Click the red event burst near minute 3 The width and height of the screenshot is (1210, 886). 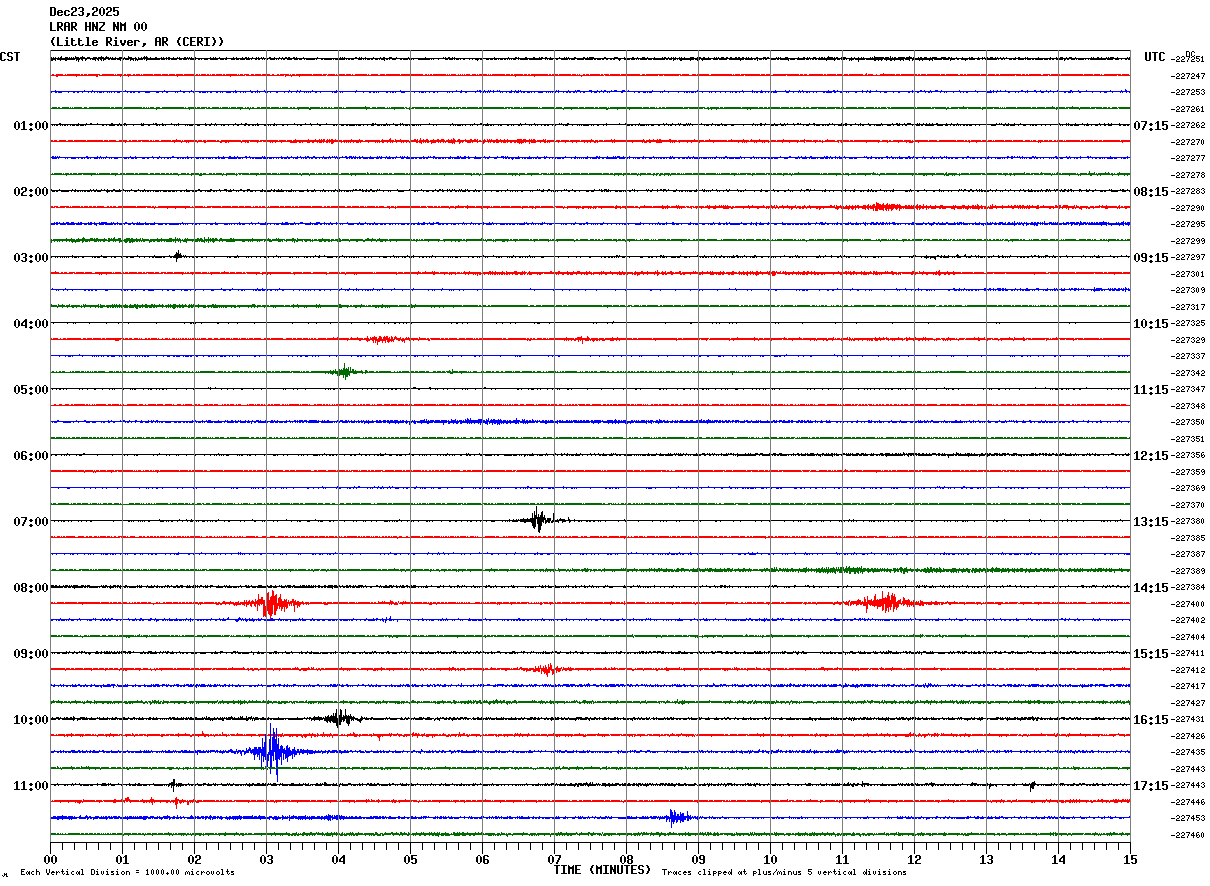[x=268, y=603]
